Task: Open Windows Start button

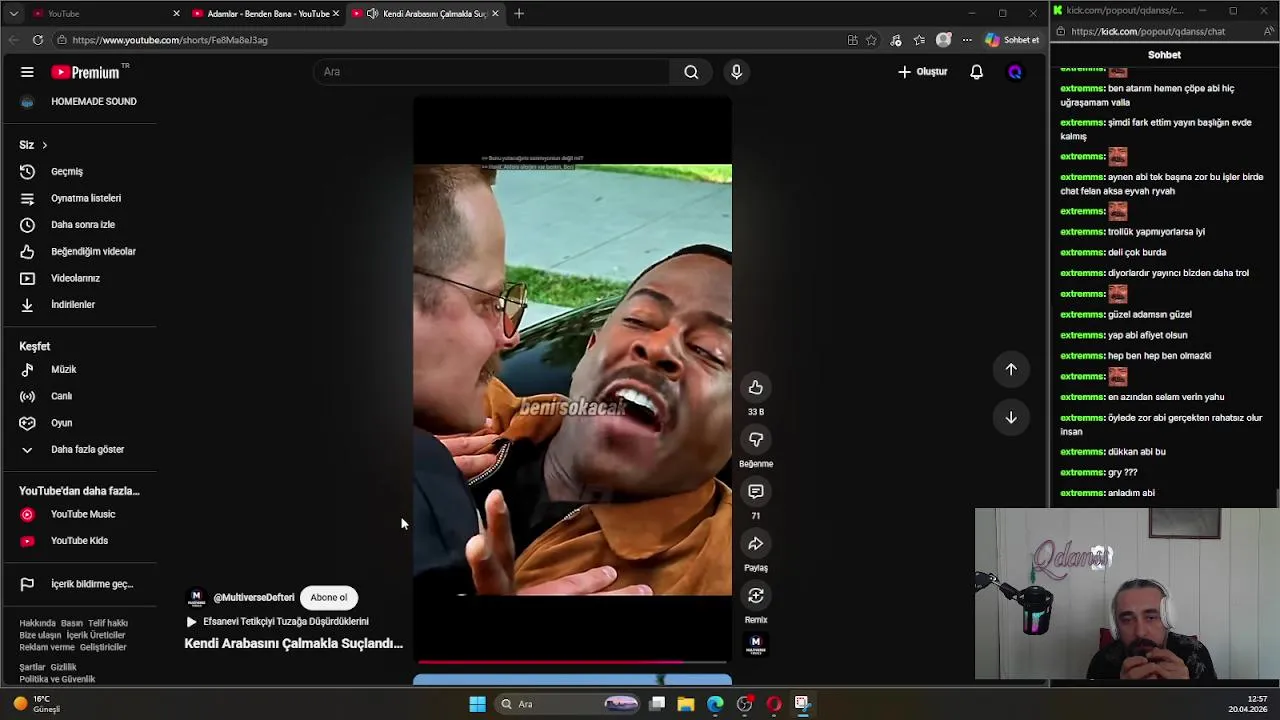Action: [477, 704]
